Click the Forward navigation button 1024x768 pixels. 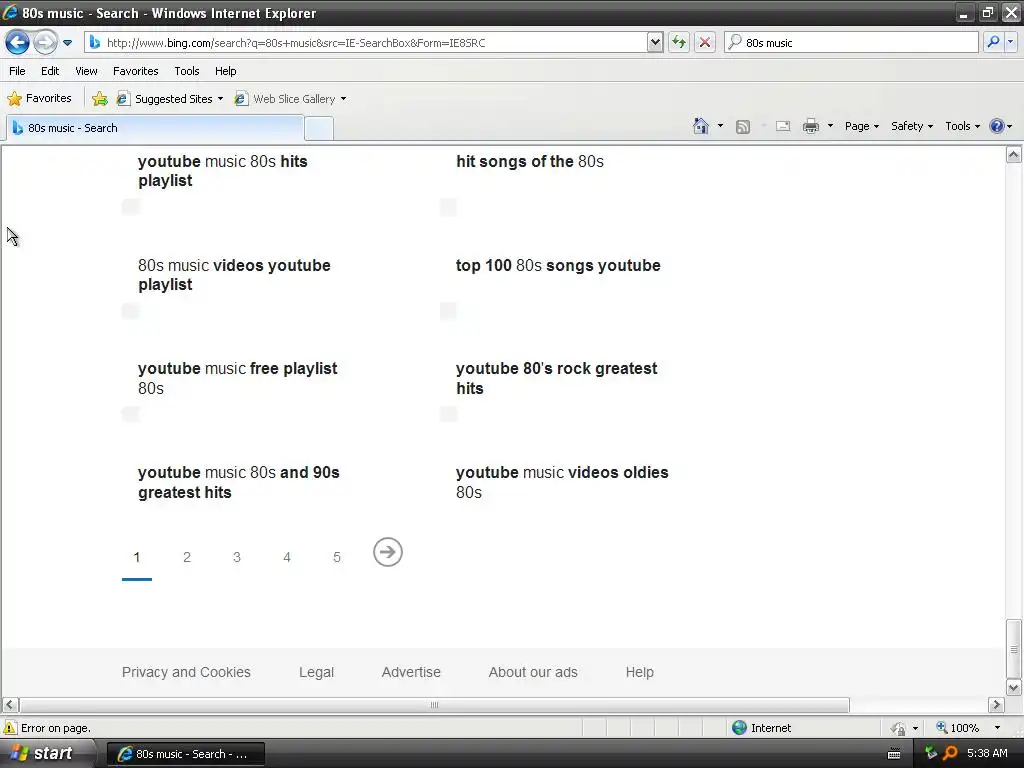[45, 43]
